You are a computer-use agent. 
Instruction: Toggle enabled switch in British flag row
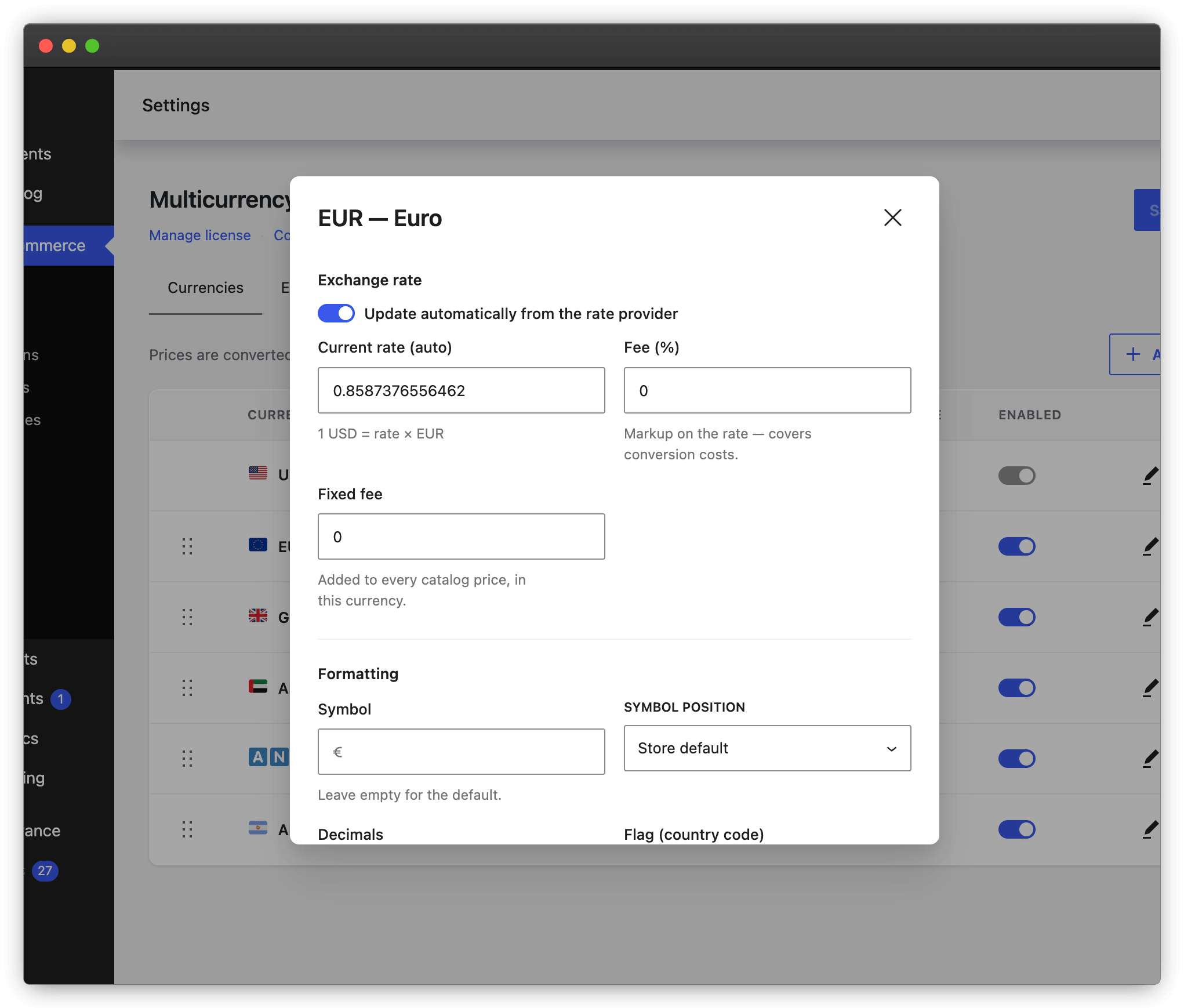1016,617
